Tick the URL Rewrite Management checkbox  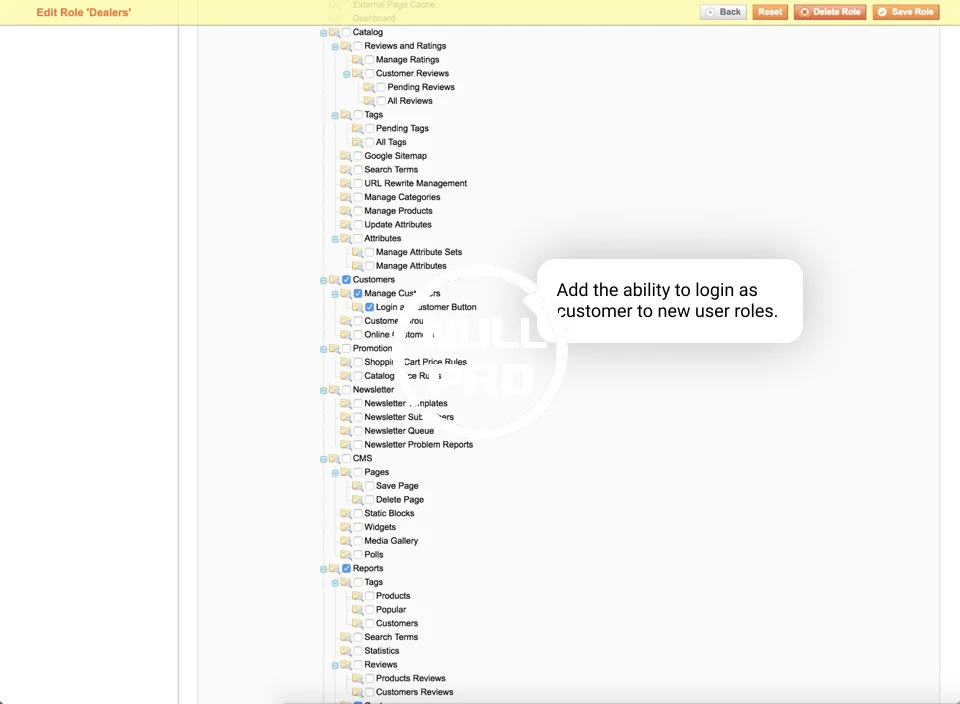pos(358,184)
